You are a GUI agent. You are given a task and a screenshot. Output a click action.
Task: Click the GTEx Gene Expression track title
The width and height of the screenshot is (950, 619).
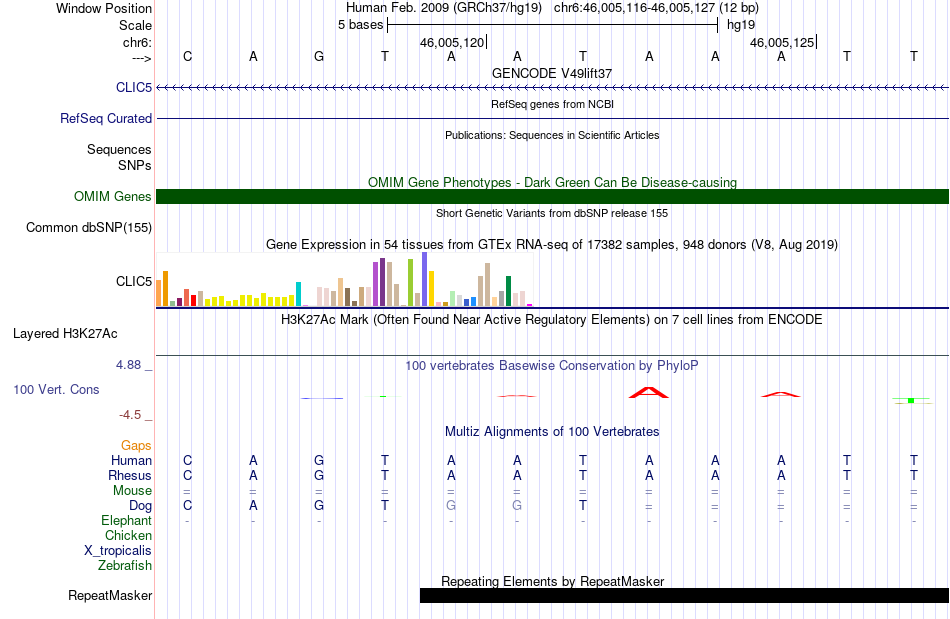click(x=552, y=245)
